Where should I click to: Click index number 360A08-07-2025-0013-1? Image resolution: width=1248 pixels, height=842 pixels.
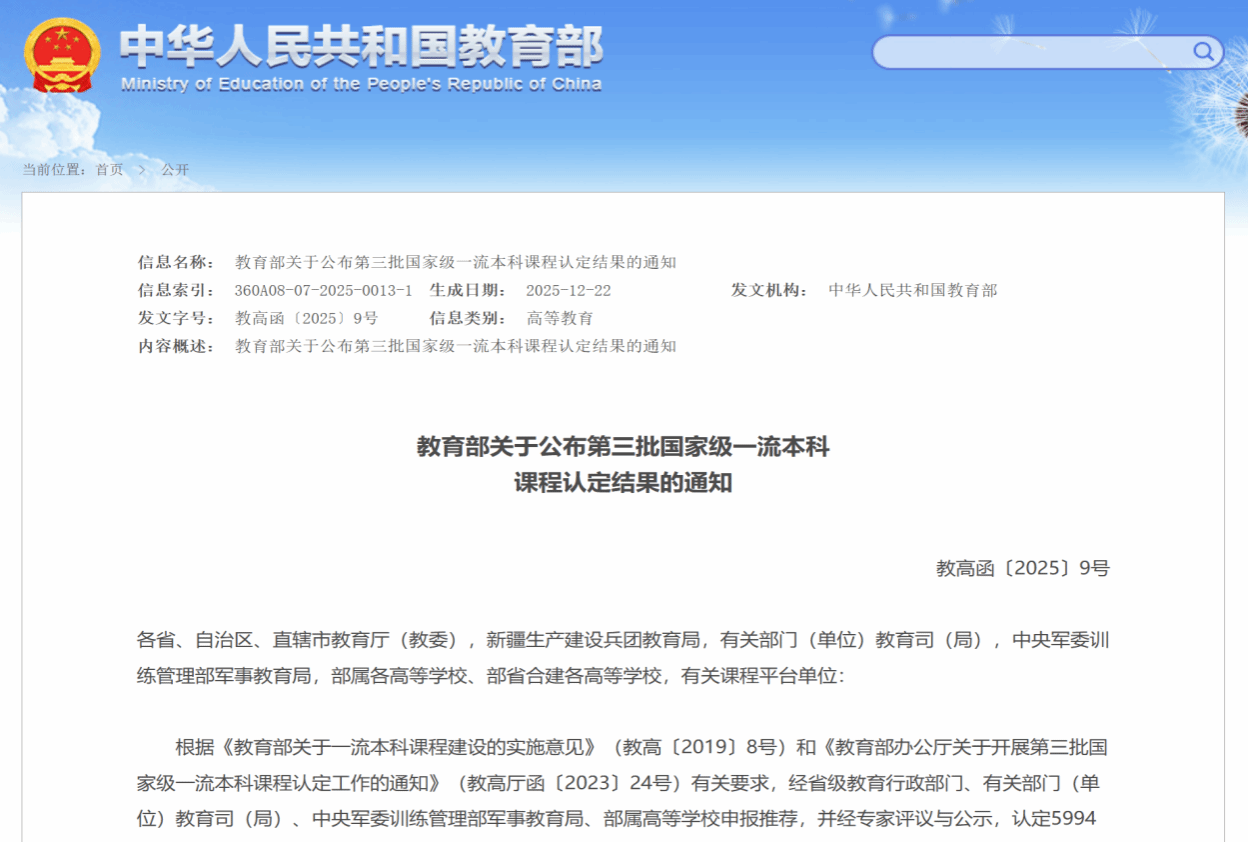(x=323, y=291)
